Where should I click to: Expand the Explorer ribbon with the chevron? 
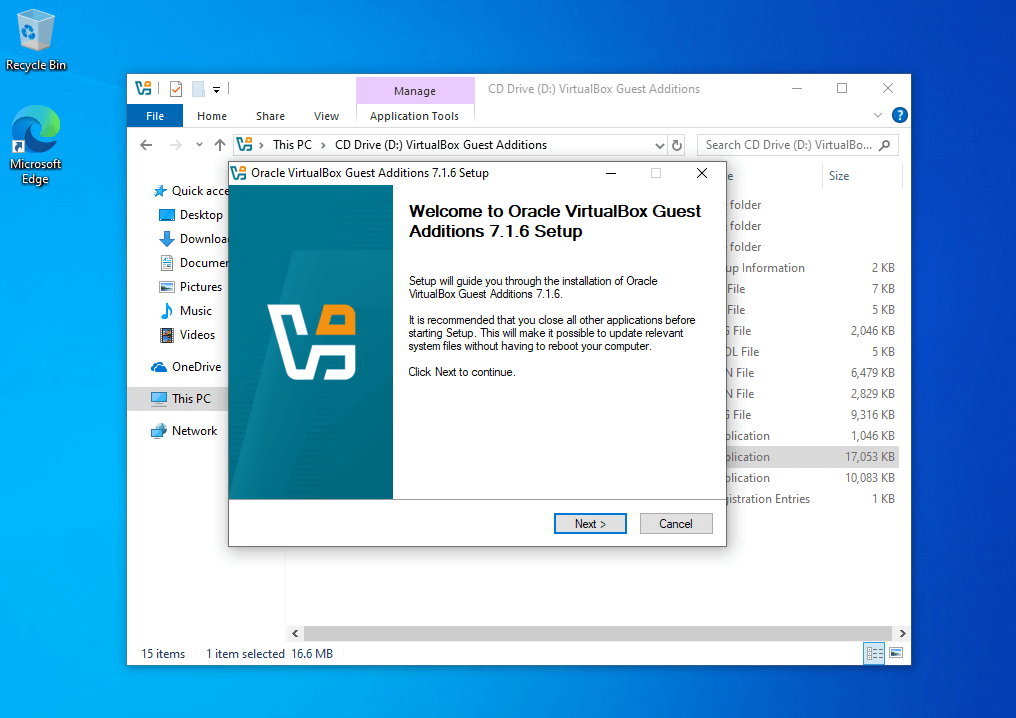(878, 115)
